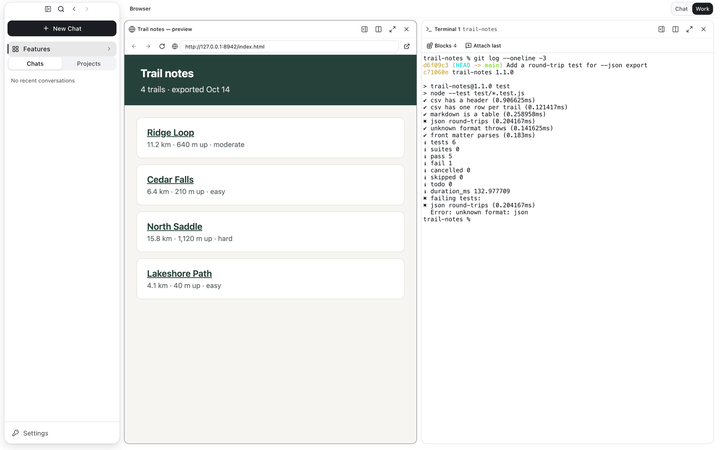Toggle the sidebar panel icon
The image size is (720, 450).
click(48, 9)
